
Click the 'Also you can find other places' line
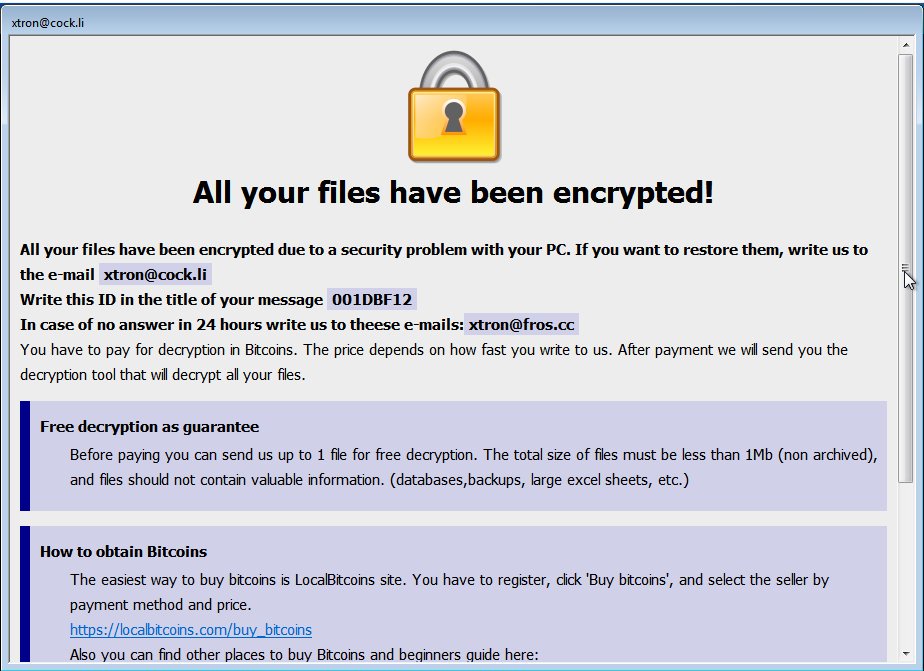point(304,655)
